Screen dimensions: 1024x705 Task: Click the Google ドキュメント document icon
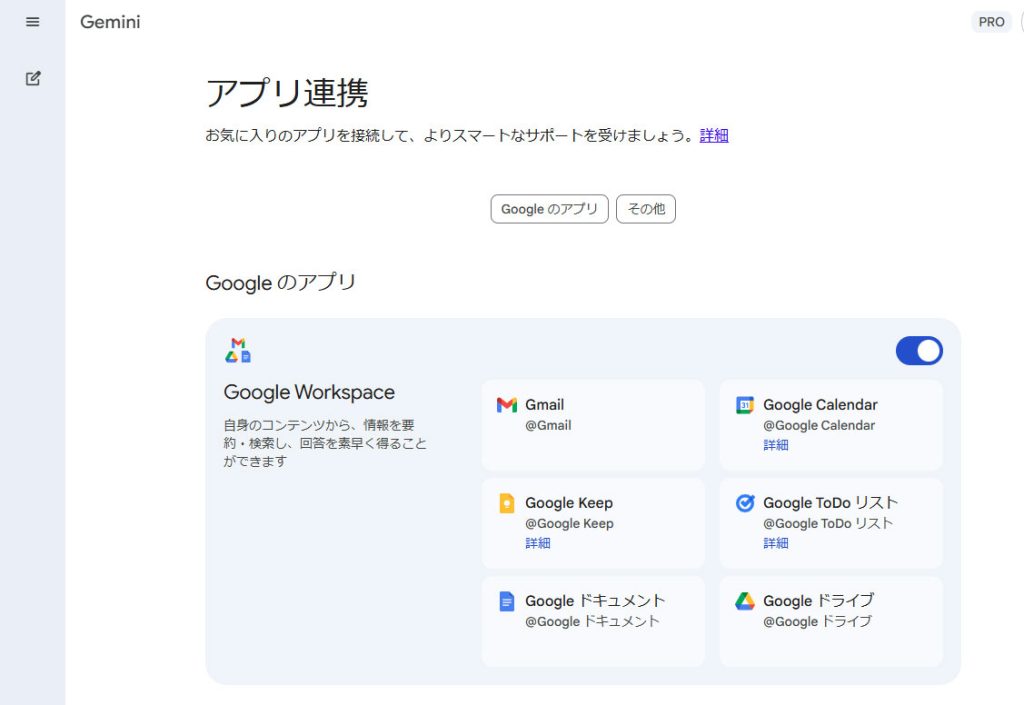point(507,601)
